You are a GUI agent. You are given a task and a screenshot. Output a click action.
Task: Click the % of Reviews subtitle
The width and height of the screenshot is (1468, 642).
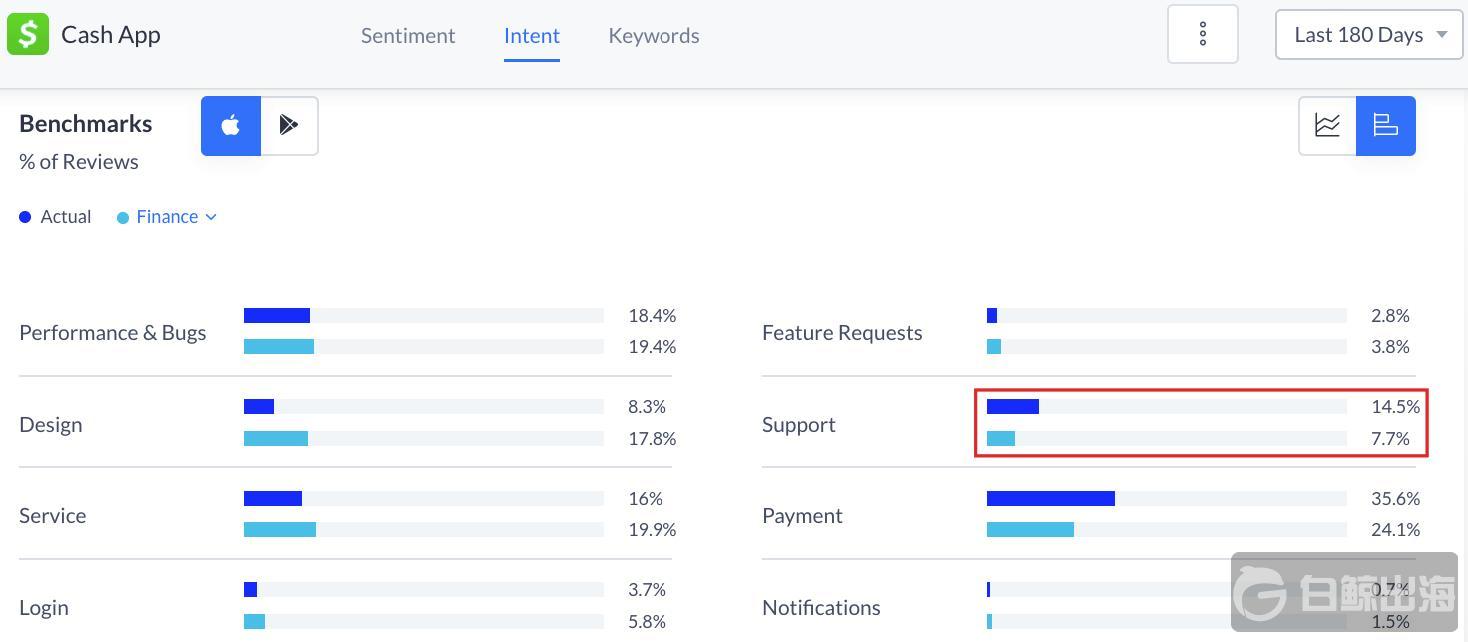coord(79,162)
